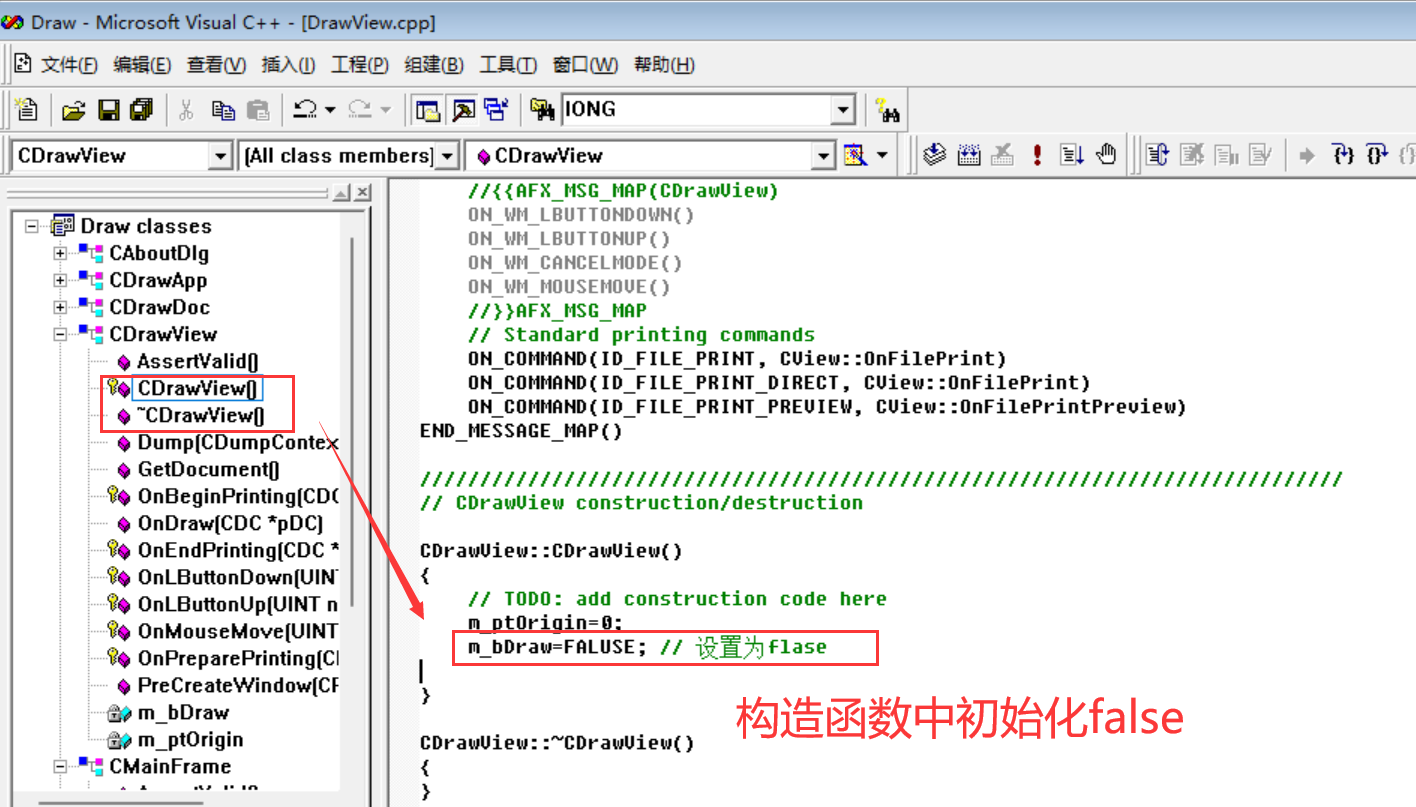Click the Find in Files icon
The width and height of the screenshot is (1416, 807).
(542, 110)
